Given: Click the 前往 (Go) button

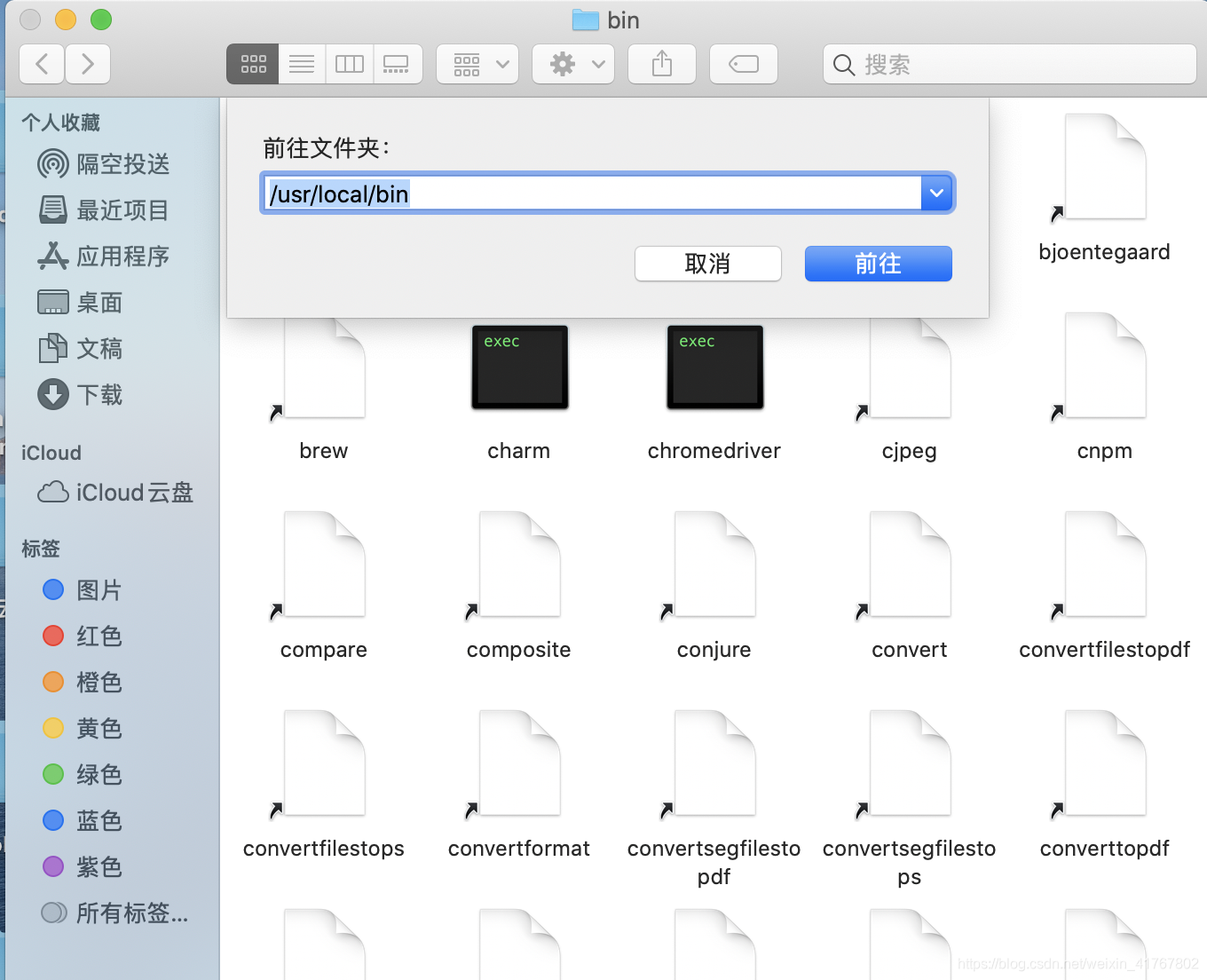Looking at the screenshot, I should point(878,264).
